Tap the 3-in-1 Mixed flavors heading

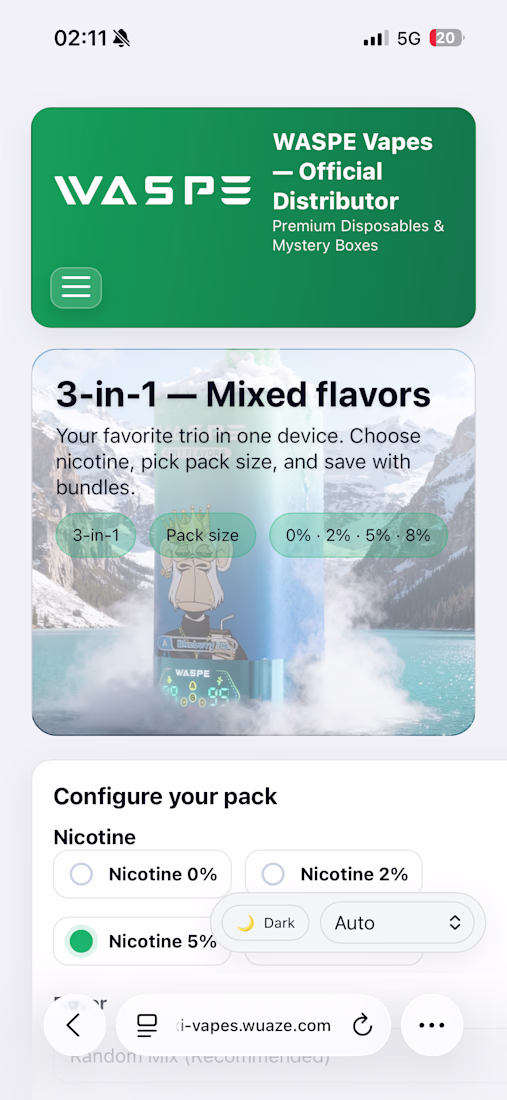243,395
